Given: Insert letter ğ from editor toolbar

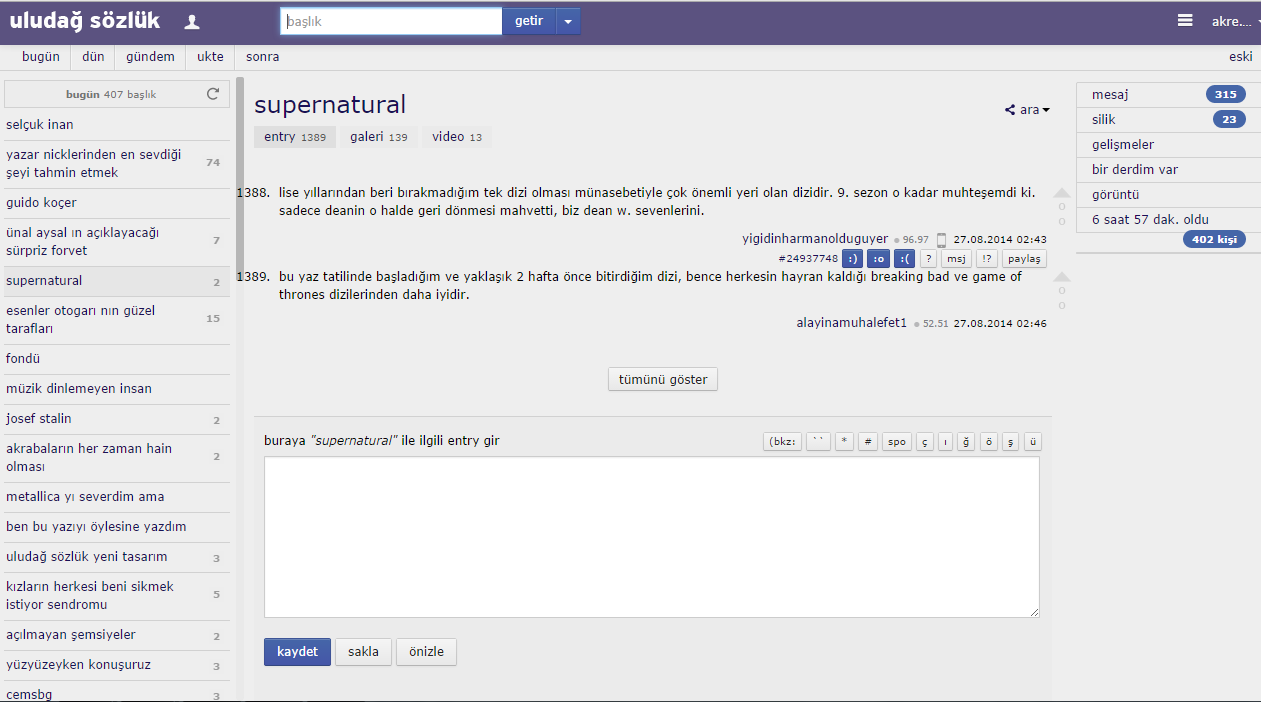Looking at the screenshot, I should pos(966,441).
